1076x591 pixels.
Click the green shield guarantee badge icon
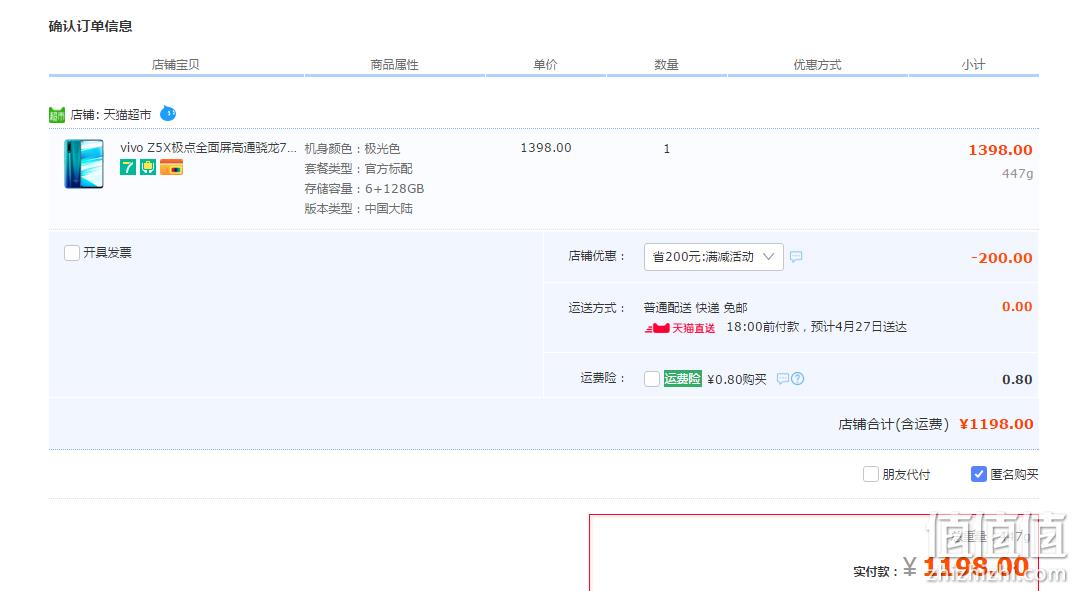(x=148, y=167)
